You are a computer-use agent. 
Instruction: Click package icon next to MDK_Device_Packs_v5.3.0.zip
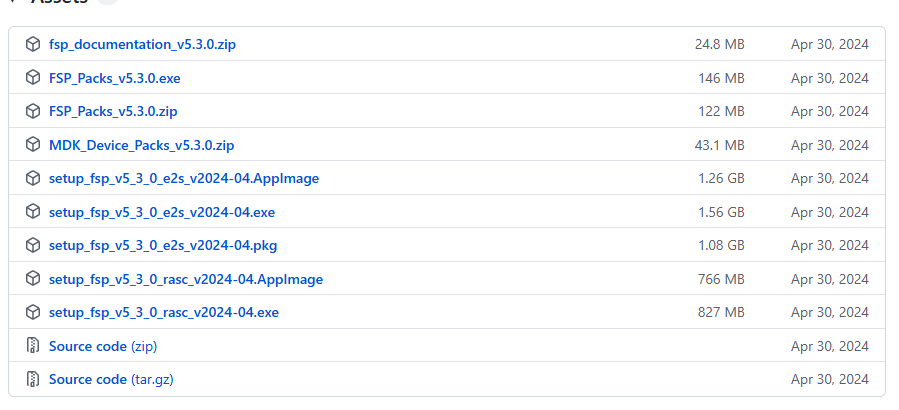[33, 145]
